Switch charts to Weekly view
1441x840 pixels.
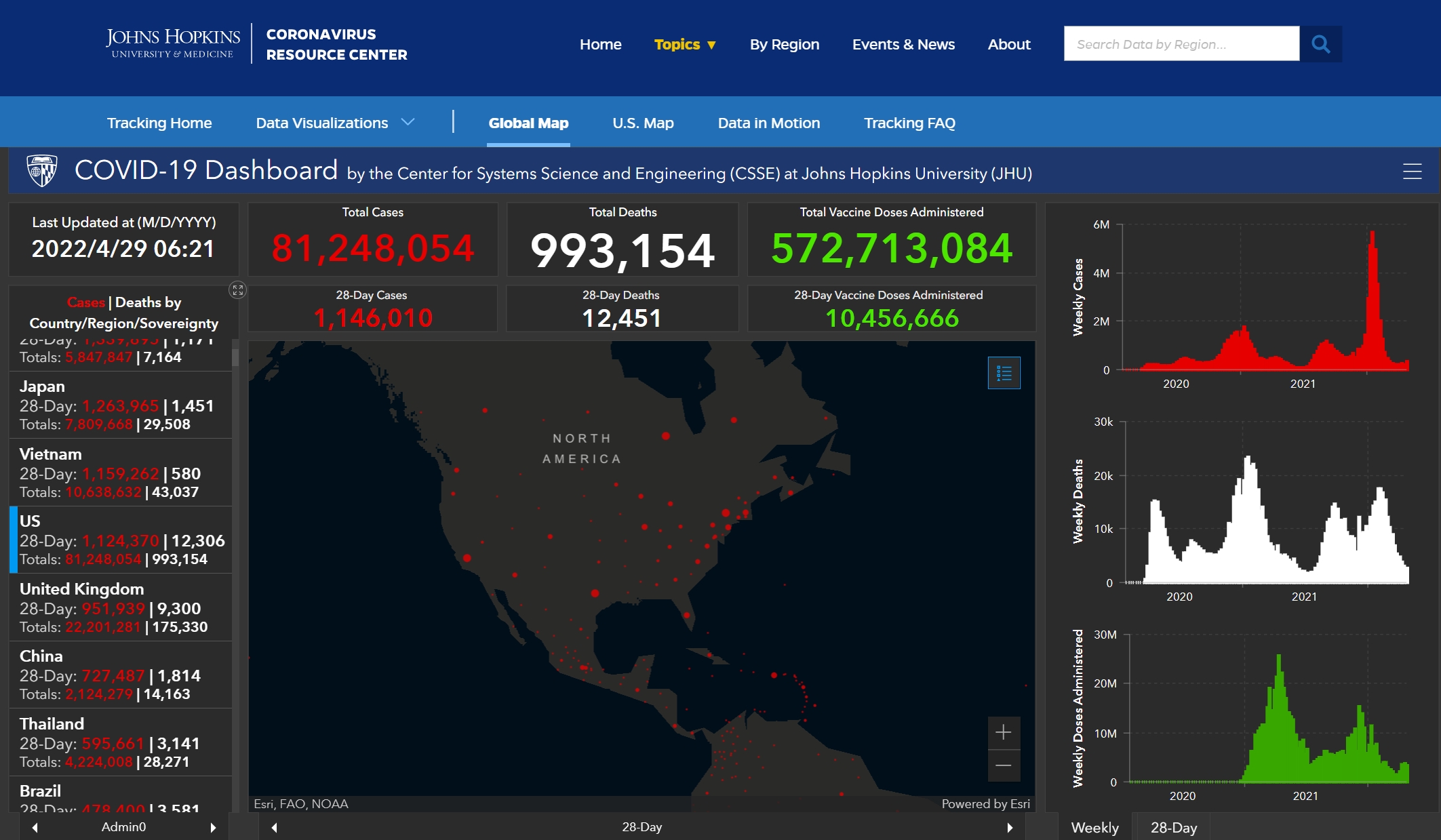point(1094,827)
